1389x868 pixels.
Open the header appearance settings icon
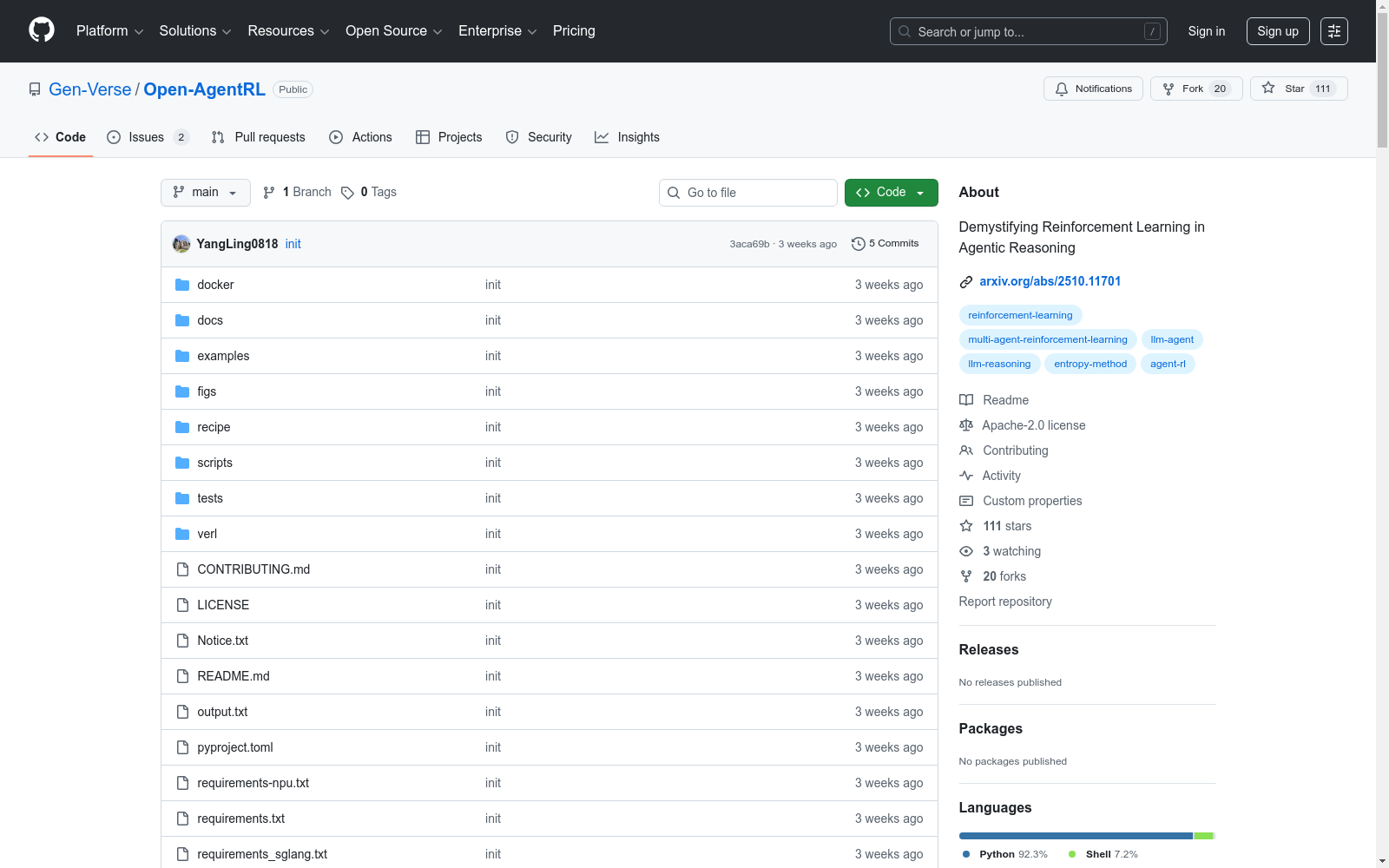pos(1334,31)
